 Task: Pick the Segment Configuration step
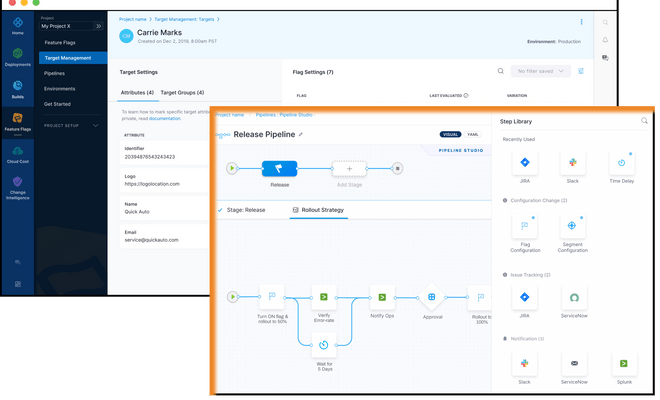point(573,228)
